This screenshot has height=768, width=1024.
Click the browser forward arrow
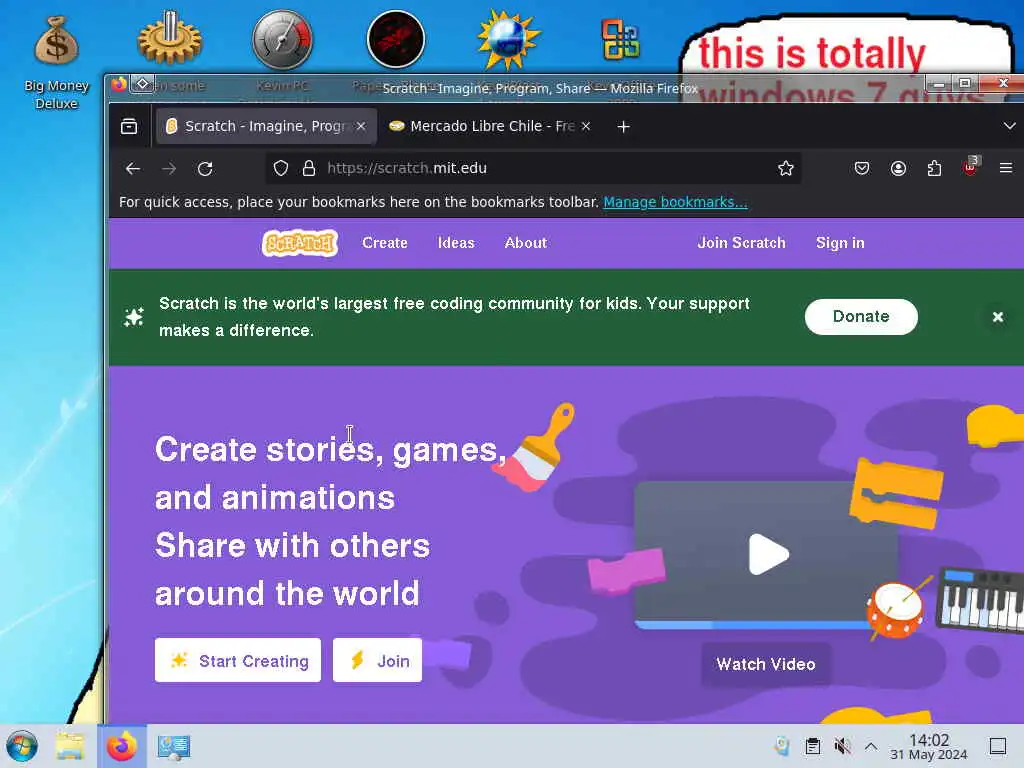click(x=169, y=168)
